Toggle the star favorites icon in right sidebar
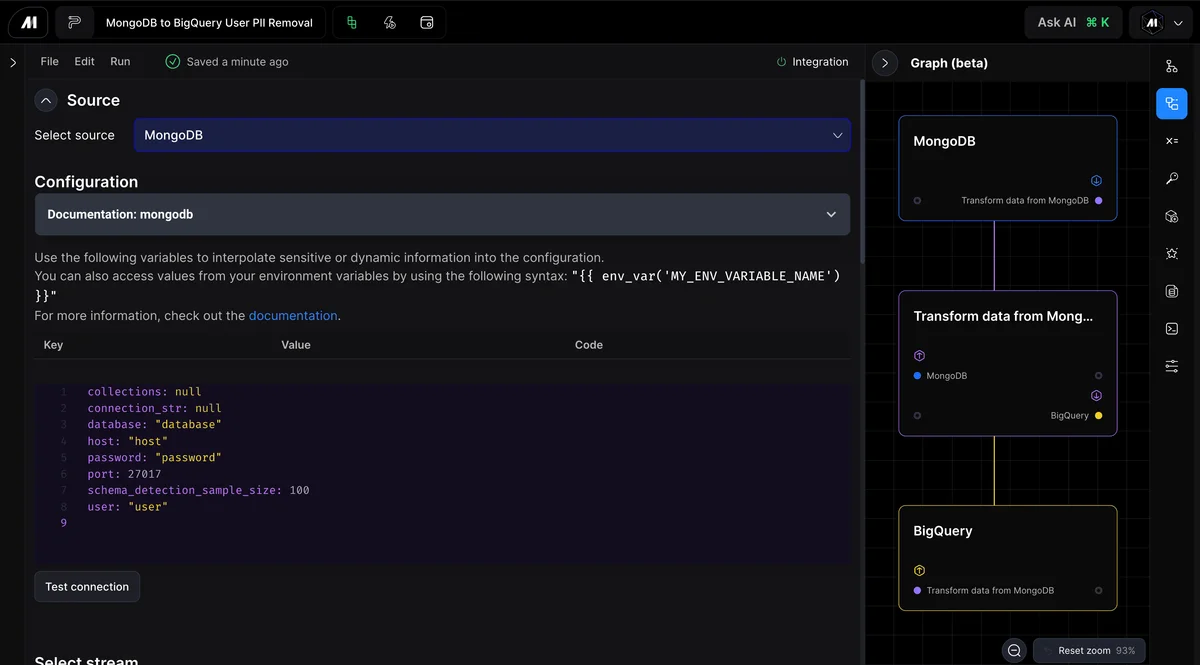Image resolution: width=1200 pixels, height=665 pixels. [x=1171, y=253]
